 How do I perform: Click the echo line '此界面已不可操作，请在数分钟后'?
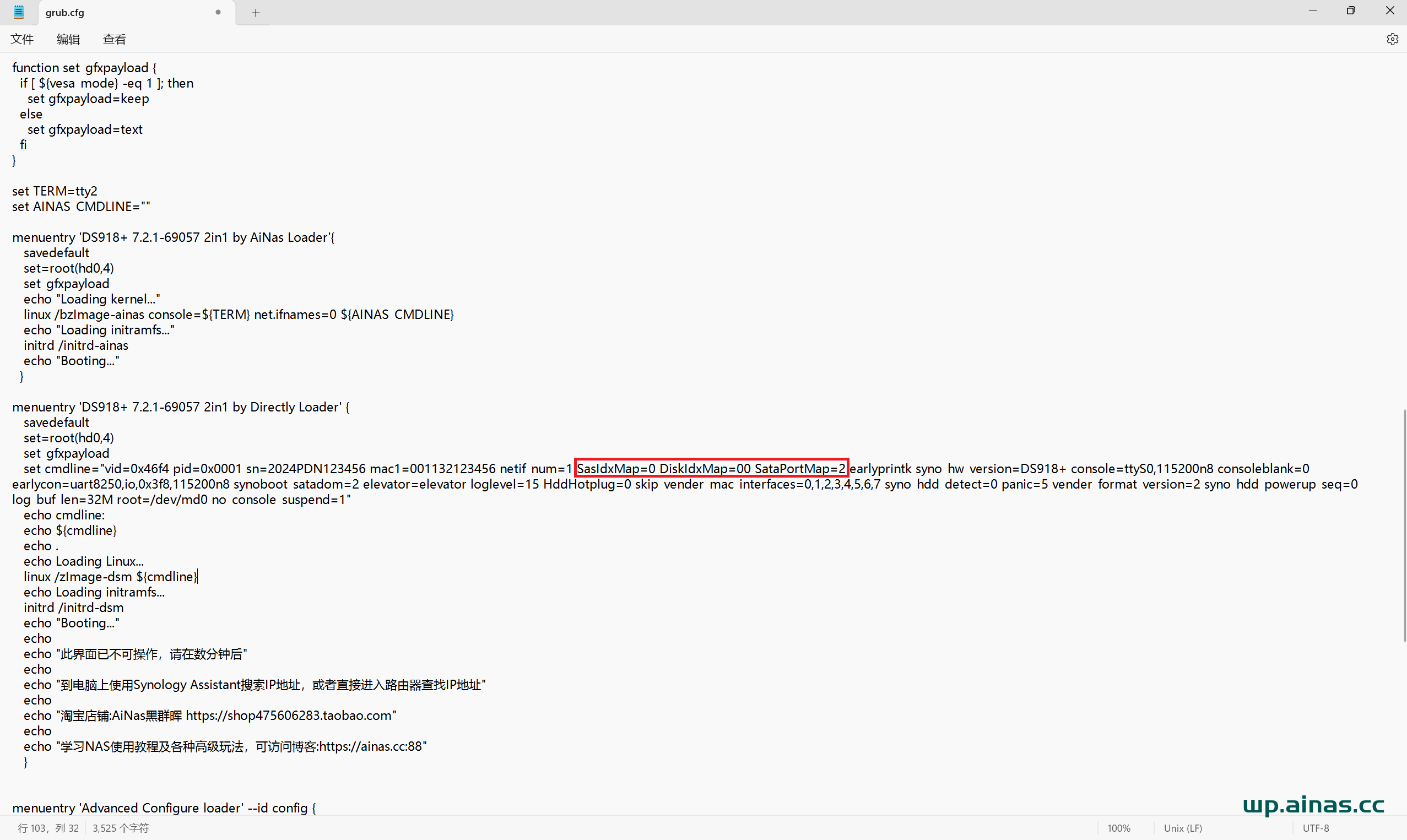(136, 654)
